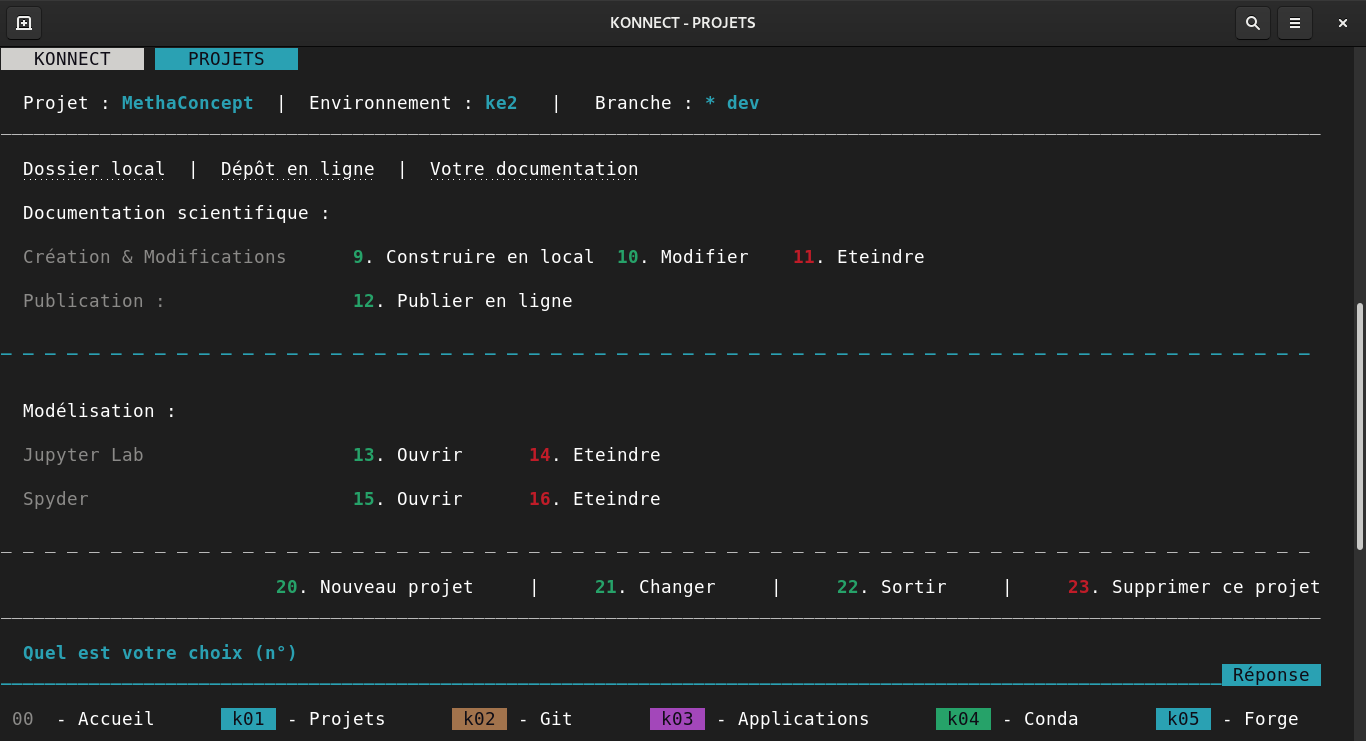Open the Dossier local link
This screenshot has width=1366, height=741.
(x=94, y=169)
